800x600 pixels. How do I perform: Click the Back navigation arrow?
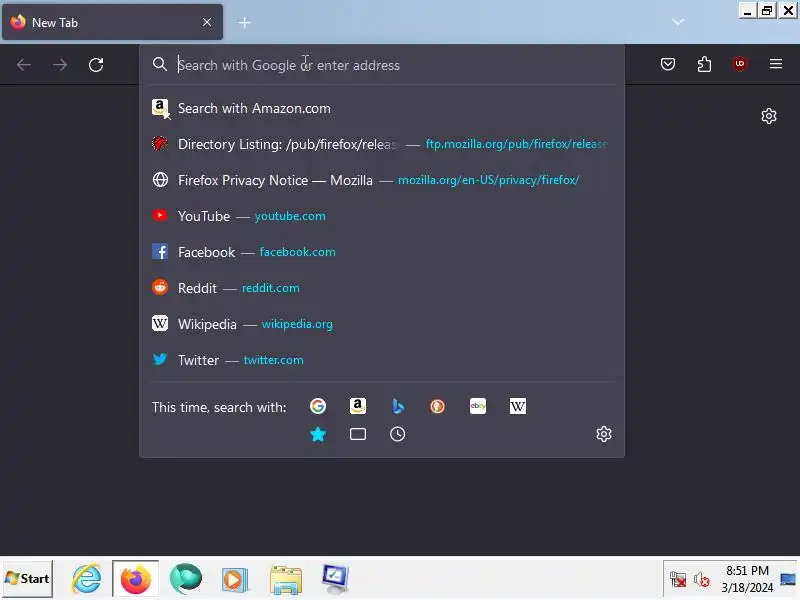click(x=24, y=65)
